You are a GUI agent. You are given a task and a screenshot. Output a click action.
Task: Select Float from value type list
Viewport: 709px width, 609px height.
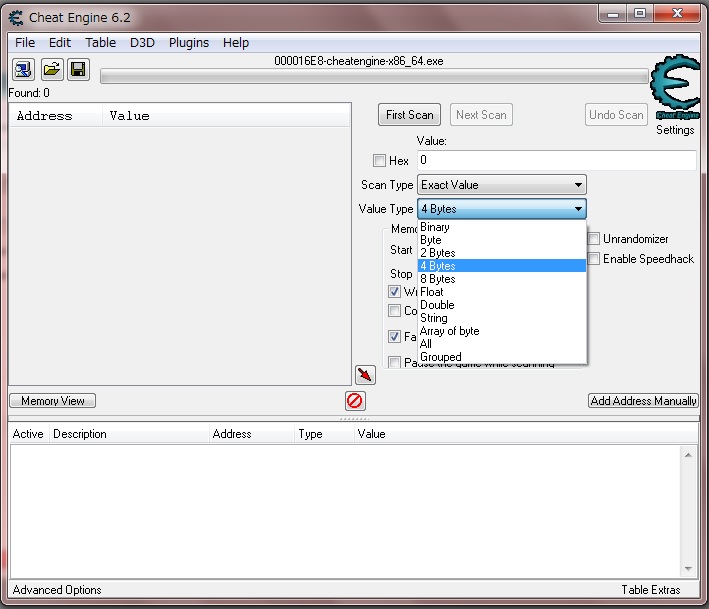click(432, 292)
